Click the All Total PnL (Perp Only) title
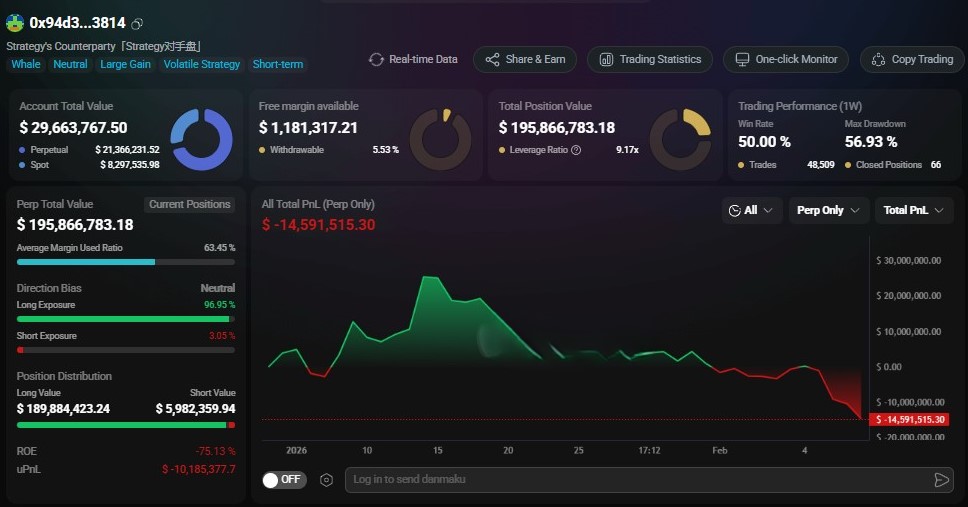 click(x=318, y=204)
